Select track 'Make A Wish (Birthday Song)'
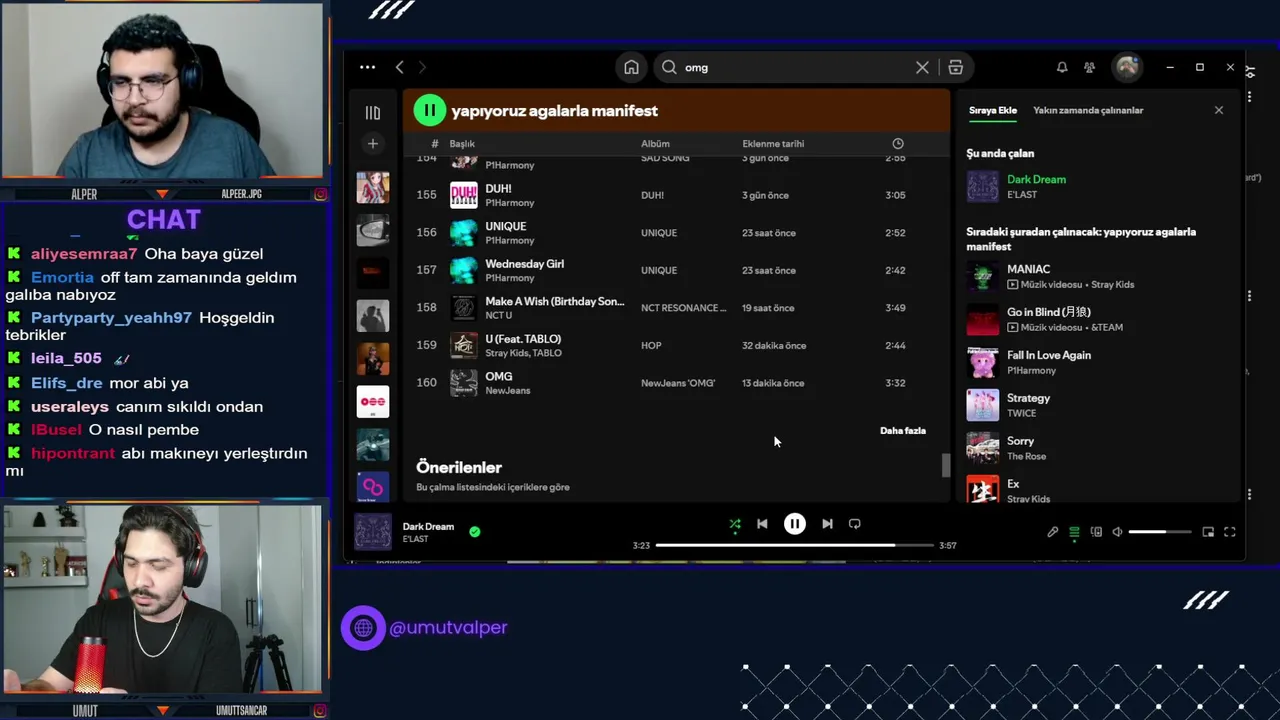The image size is (1280, 720). click(x=677, y=308)
